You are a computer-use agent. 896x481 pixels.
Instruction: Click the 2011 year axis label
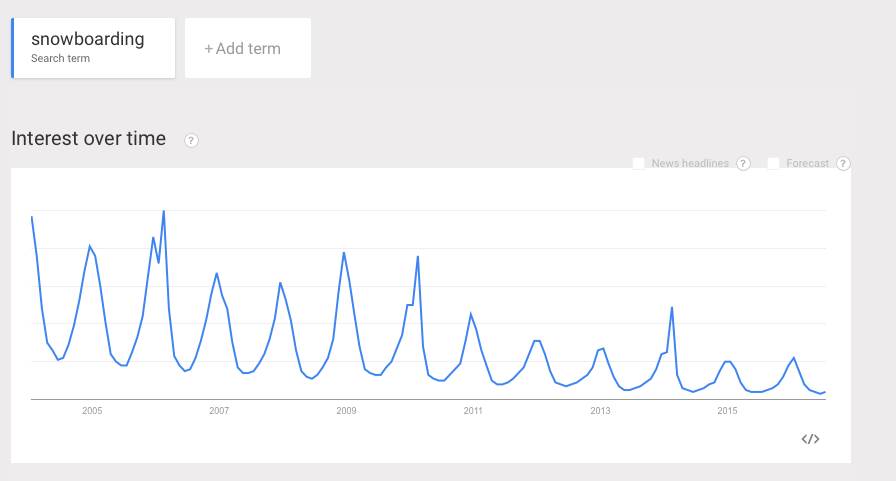(x=473, y=411)
